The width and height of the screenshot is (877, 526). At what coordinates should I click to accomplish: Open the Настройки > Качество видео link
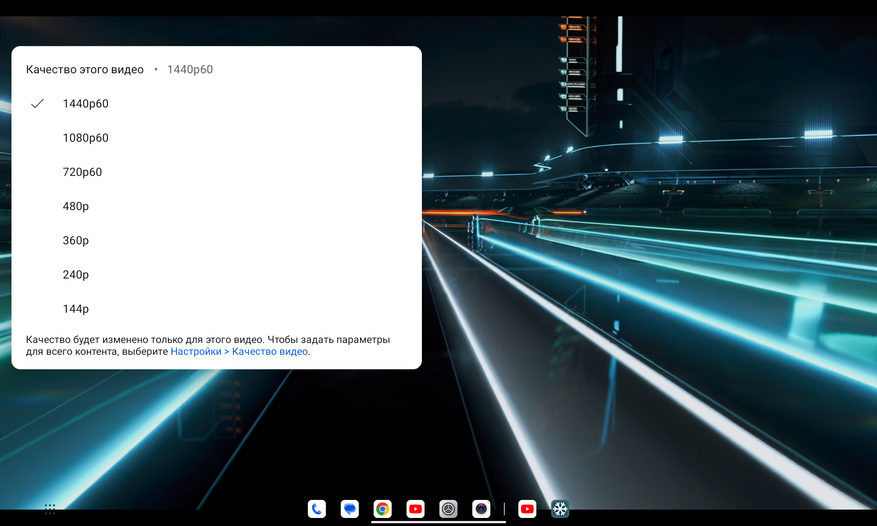tap(239, 352)
